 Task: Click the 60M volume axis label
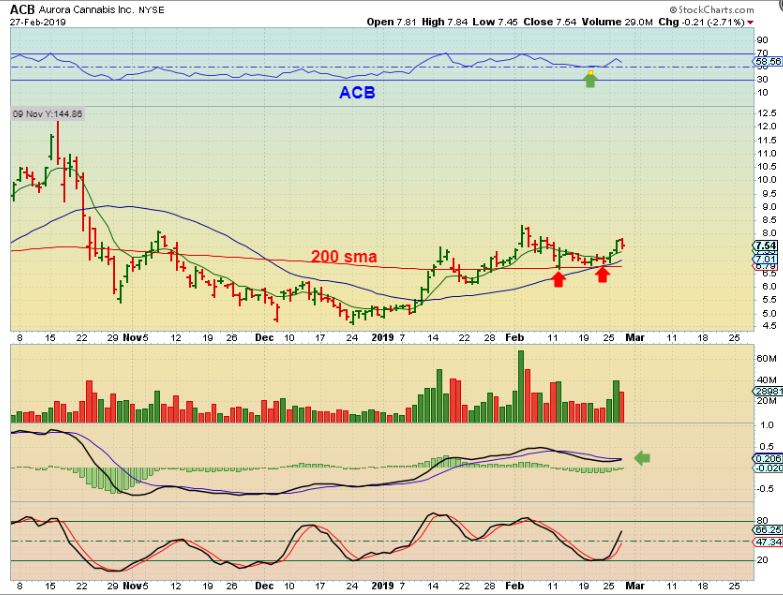pos(767,358)
